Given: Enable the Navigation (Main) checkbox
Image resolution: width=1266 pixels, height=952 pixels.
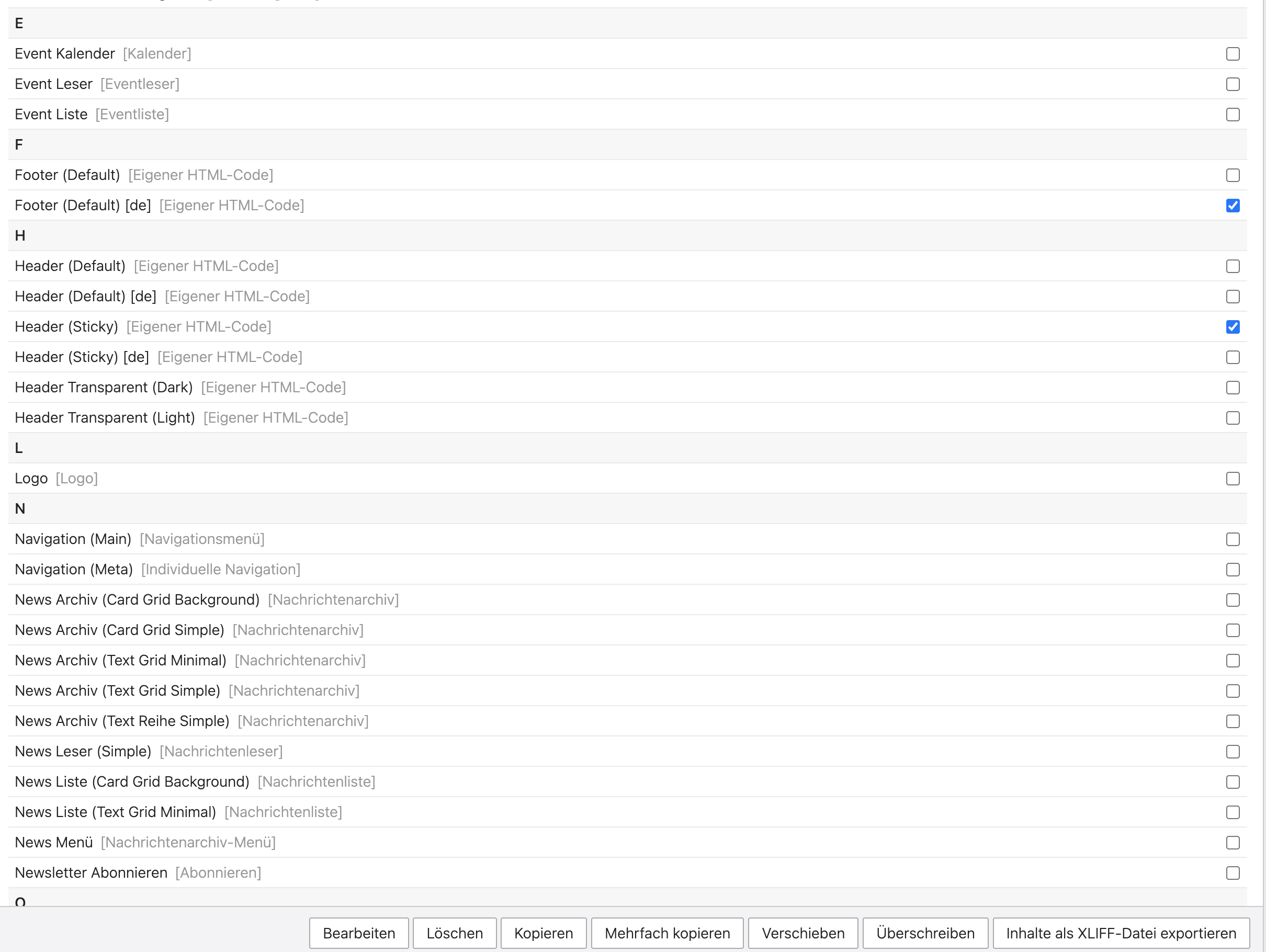Looking at the screenshot, I should click(1233, 539).
